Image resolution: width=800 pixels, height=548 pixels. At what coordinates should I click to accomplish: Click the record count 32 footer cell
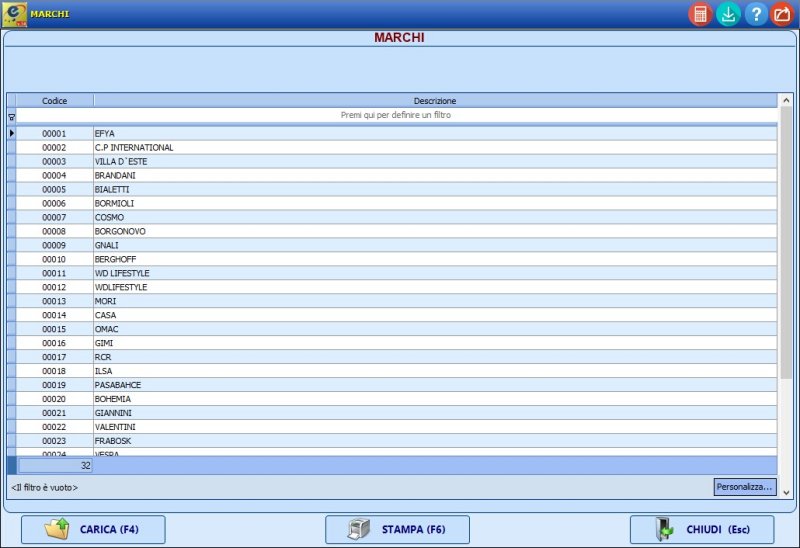point(55,465)
